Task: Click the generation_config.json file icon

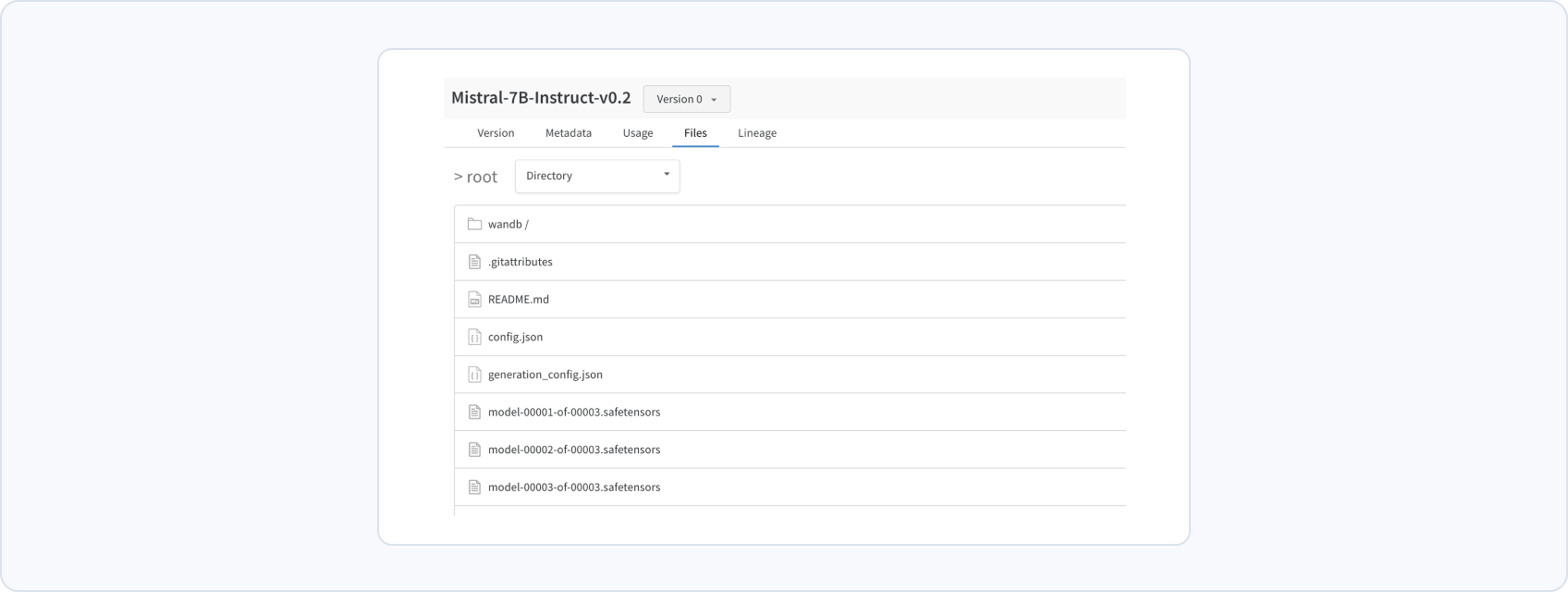Action: pos(474,375)
